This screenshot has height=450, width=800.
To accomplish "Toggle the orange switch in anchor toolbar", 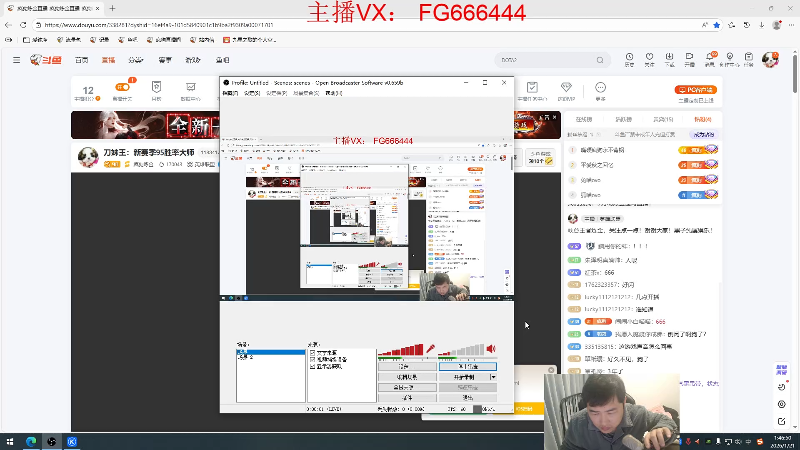I will [x=122, y=87].
